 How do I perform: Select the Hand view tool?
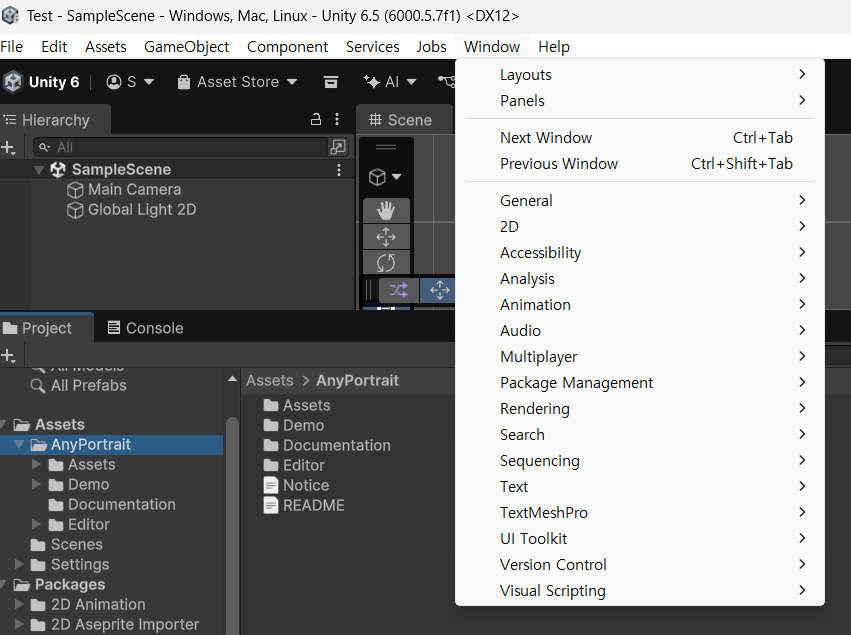pos(386,211)
